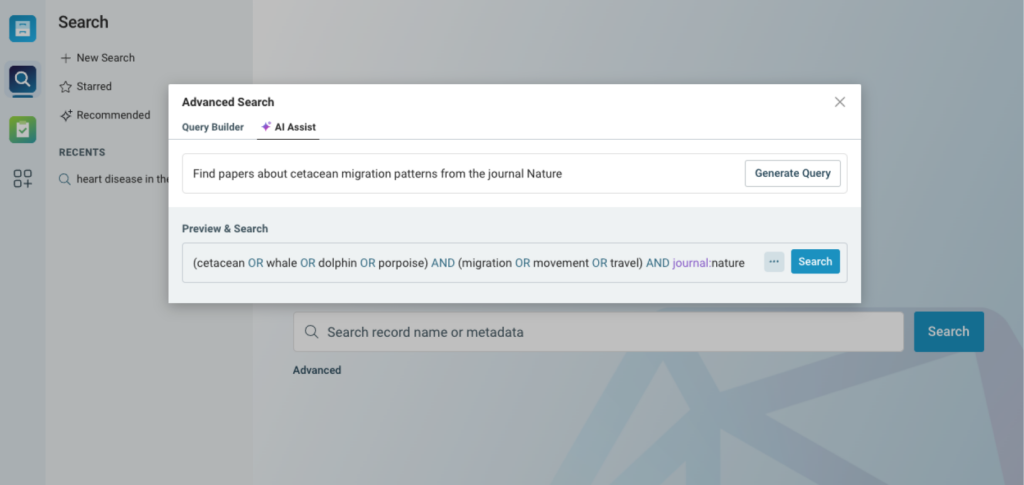Open the archive drawer app icon
The image size is (1024, 485).
(23, 29)
